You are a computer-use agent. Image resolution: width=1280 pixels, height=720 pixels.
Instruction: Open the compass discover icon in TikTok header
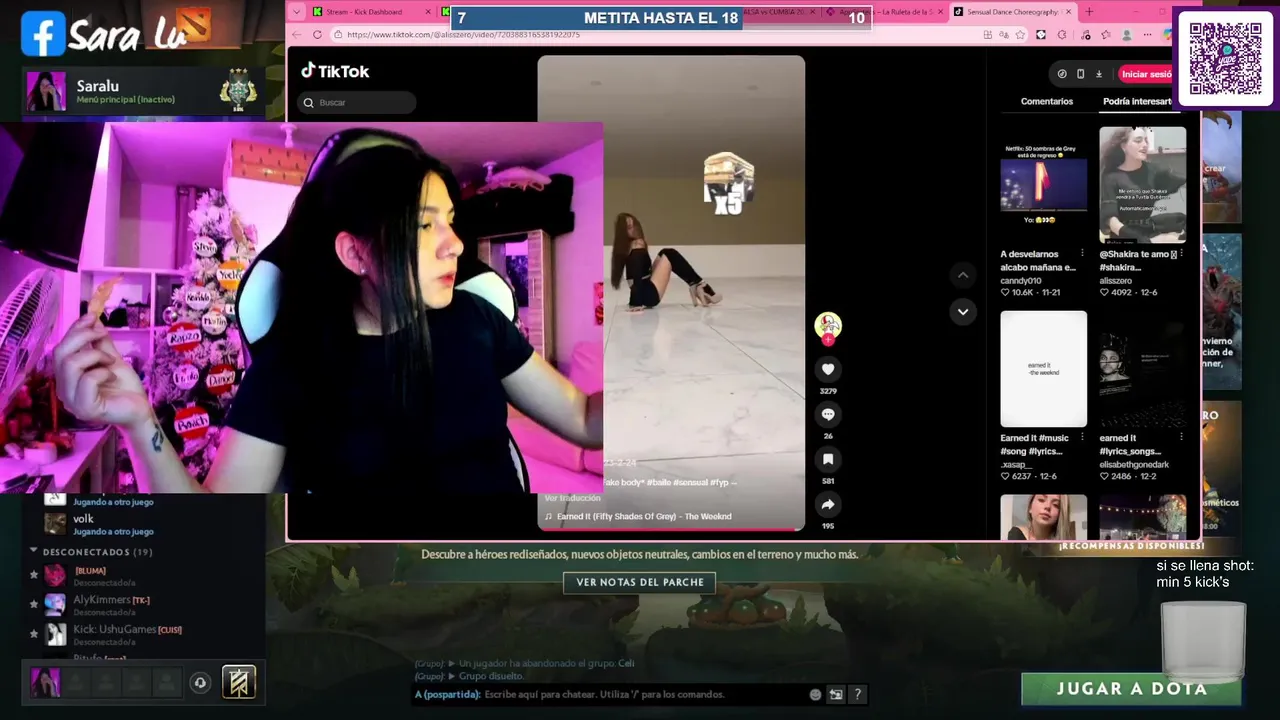1062,74
